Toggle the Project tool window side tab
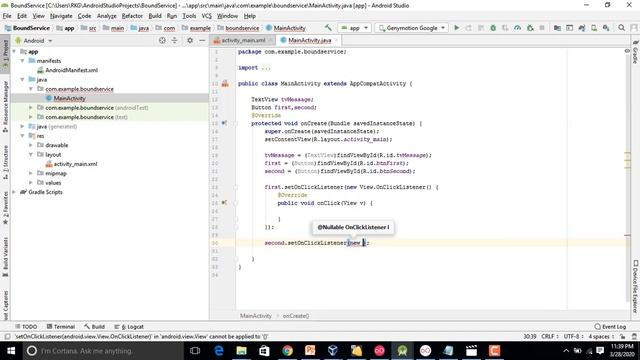The height and width of the screenshot is (360, 640). click(5, 53)
